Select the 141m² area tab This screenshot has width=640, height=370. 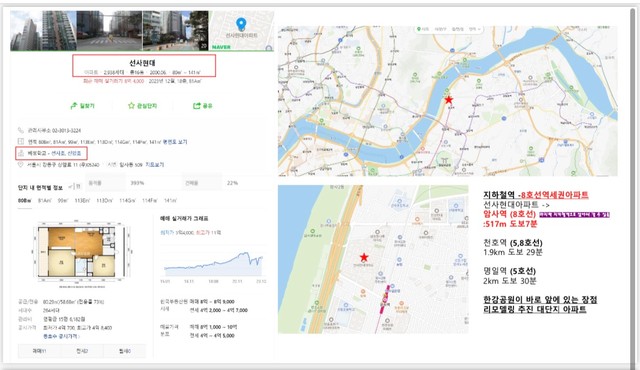click(x=170, y=201)
